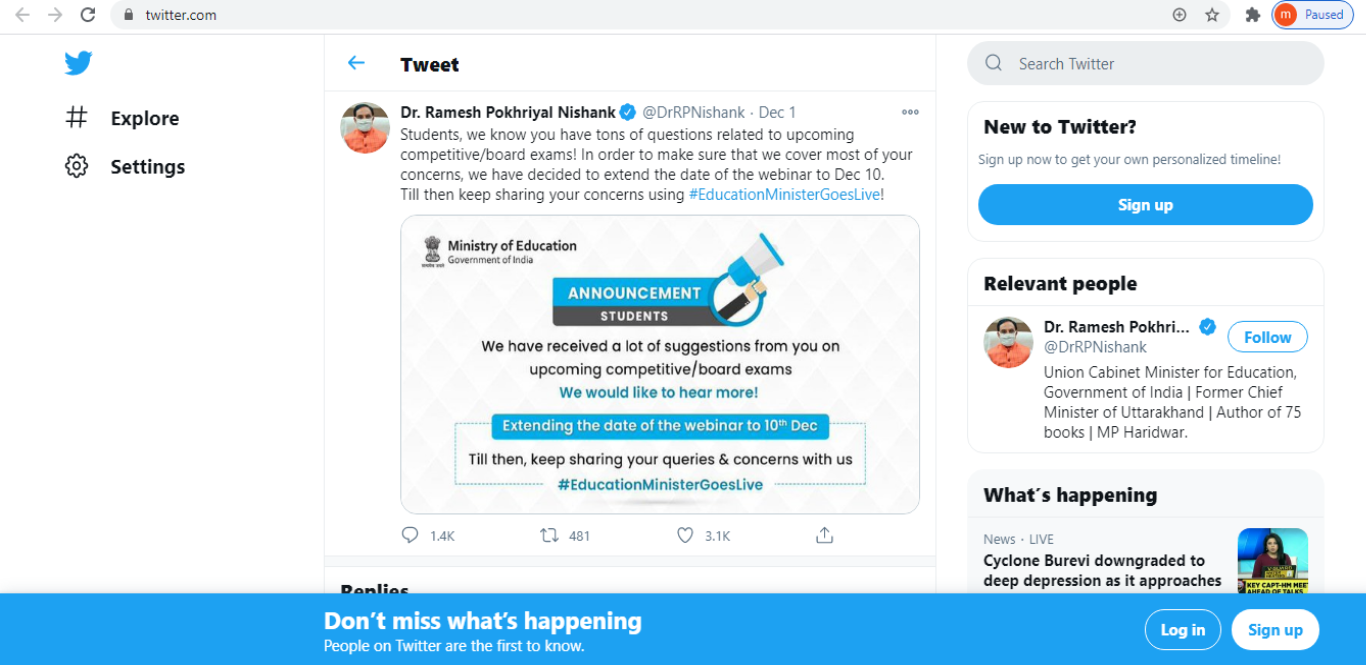Click the #EducationMinisterGoesLive hashtag link

point(785,195)
